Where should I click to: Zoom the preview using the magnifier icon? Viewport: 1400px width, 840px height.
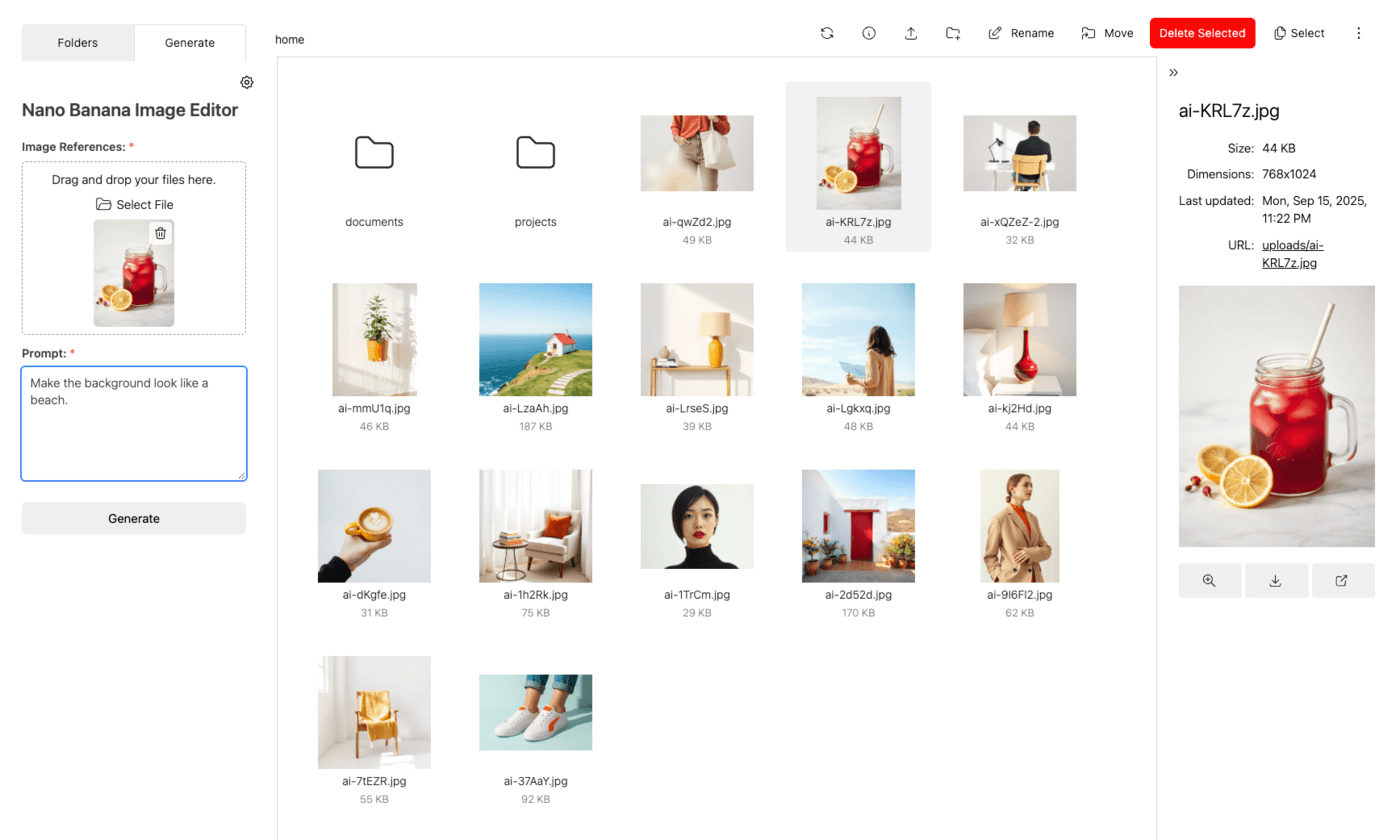(x=1210, y=580)
